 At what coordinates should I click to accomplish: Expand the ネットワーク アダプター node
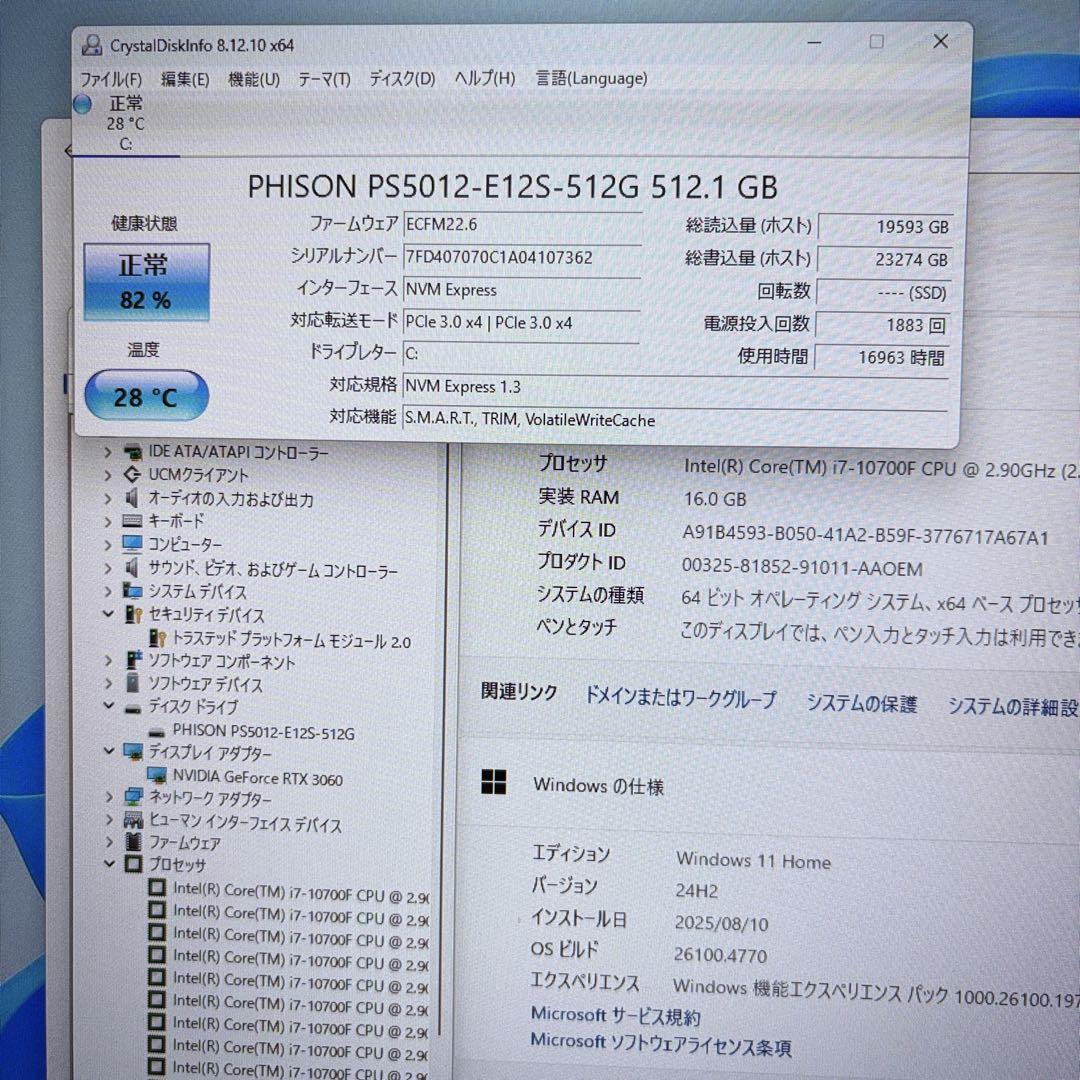click(110, 798)
